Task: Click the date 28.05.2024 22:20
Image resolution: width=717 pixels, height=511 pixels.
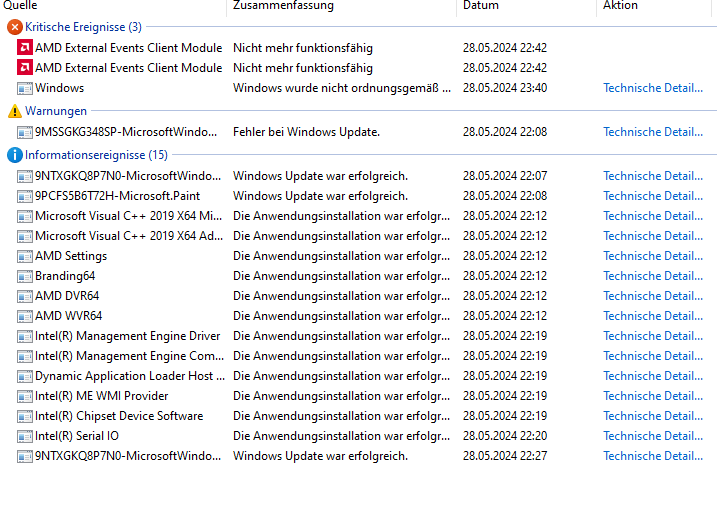Action: click(x=505, y=436)
